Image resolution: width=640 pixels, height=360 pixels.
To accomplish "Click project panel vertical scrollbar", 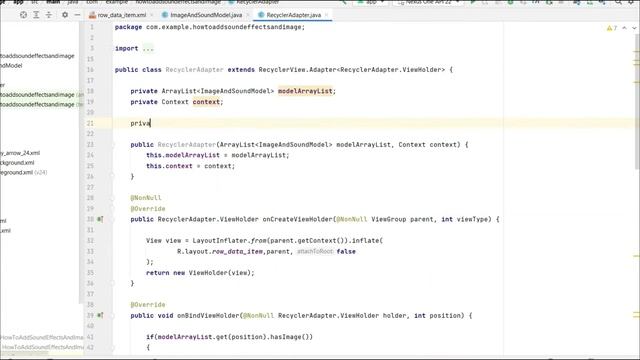I will [x=80, y=163].
